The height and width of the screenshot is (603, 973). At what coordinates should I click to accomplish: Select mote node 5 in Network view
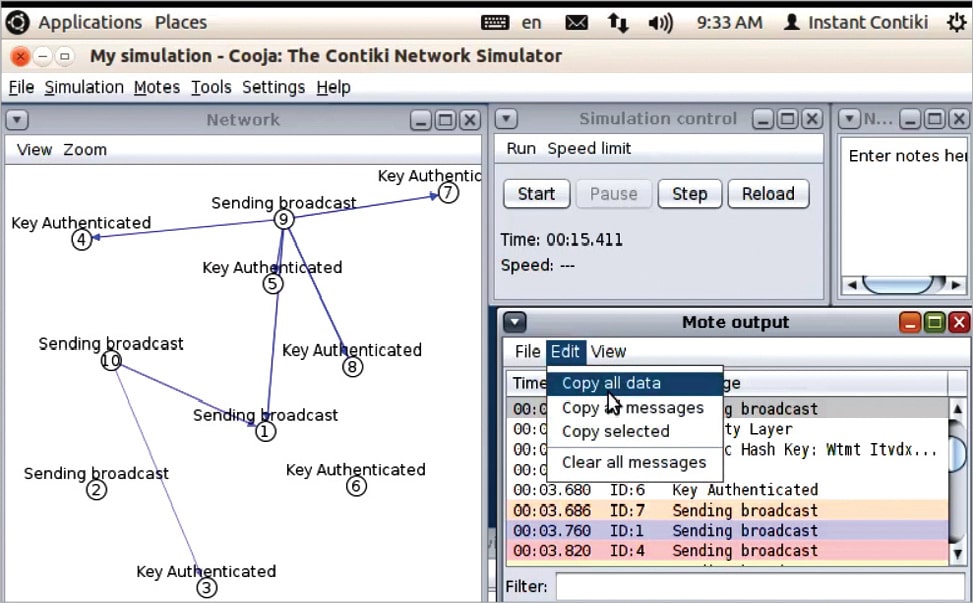273,284
